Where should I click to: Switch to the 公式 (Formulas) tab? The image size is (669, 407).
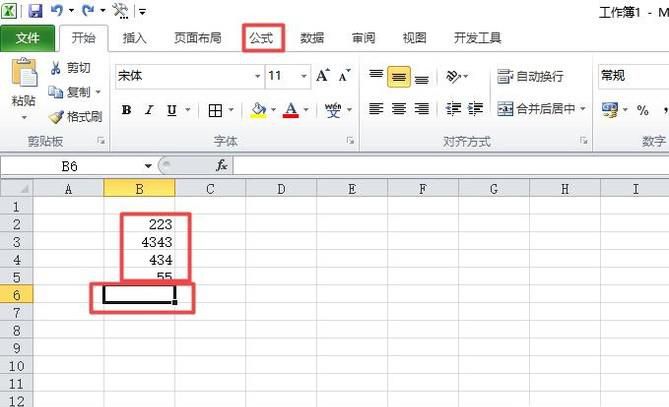click(261, 38)
